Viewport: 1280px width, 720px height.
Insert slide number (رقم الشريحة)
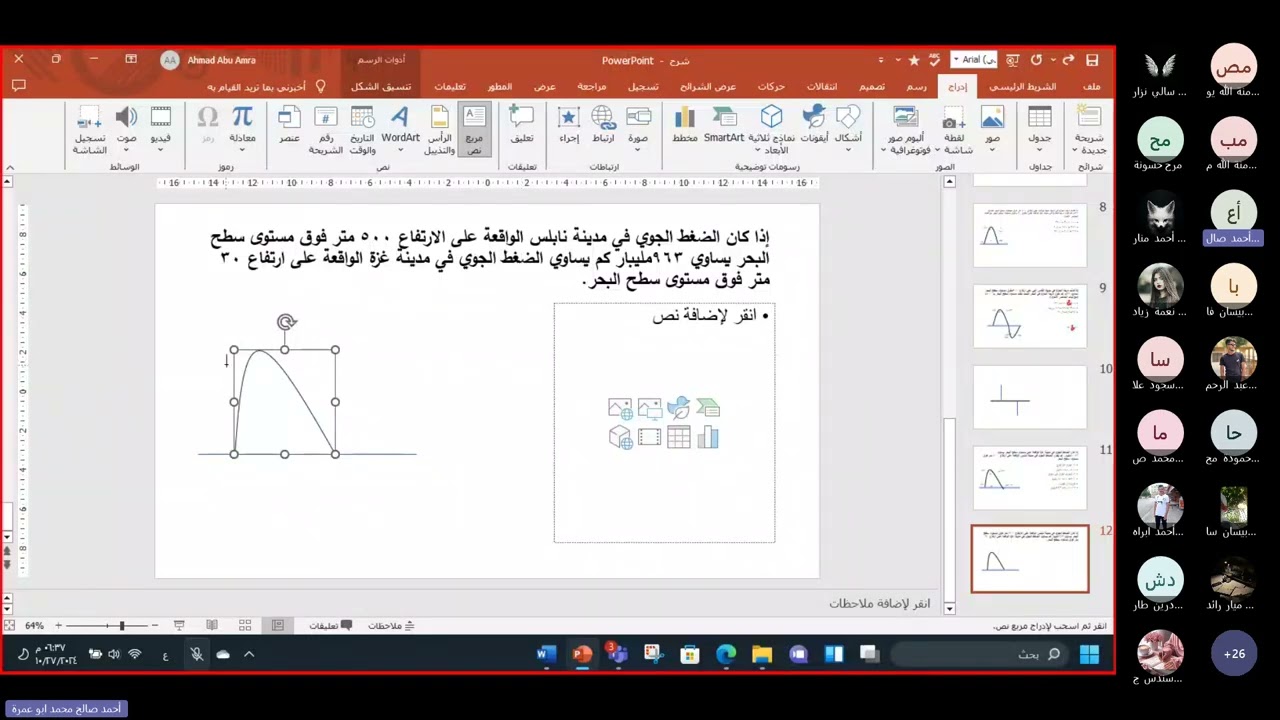[326, 130]
